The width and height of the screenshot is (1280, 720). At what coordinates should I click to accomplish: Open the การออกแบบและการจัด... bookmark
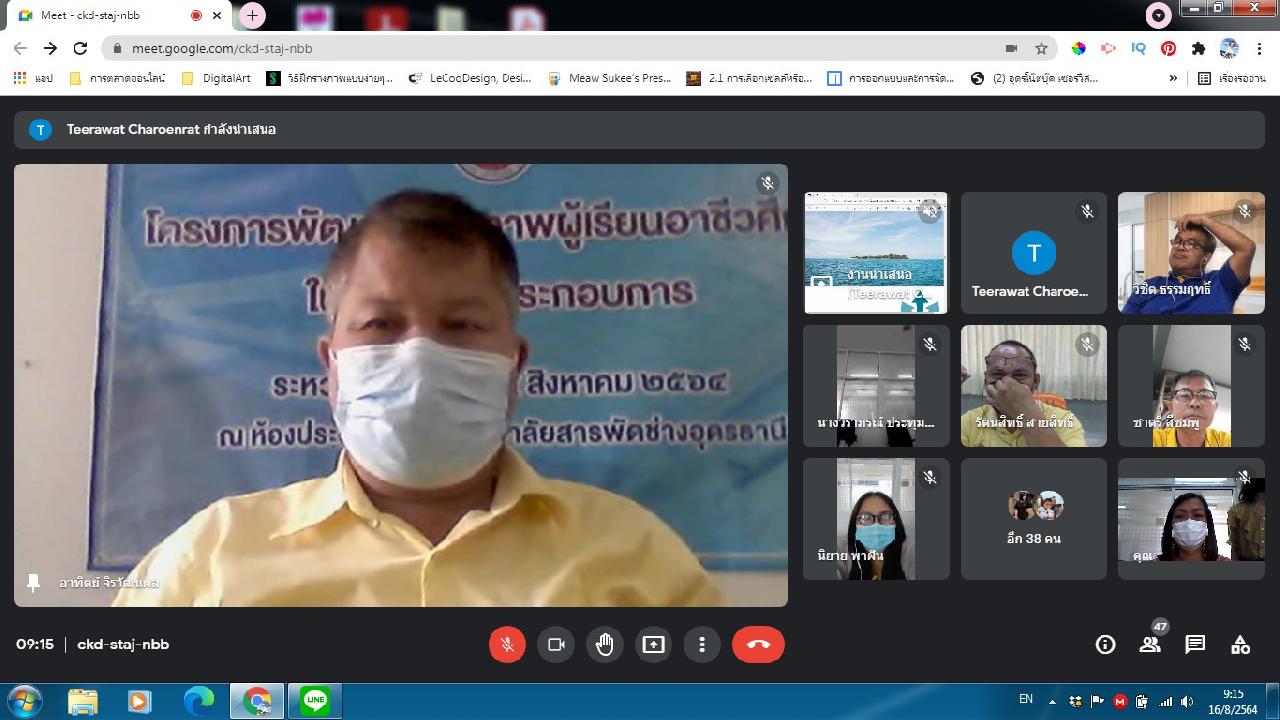pyautogui.click(x=891, y=78)
